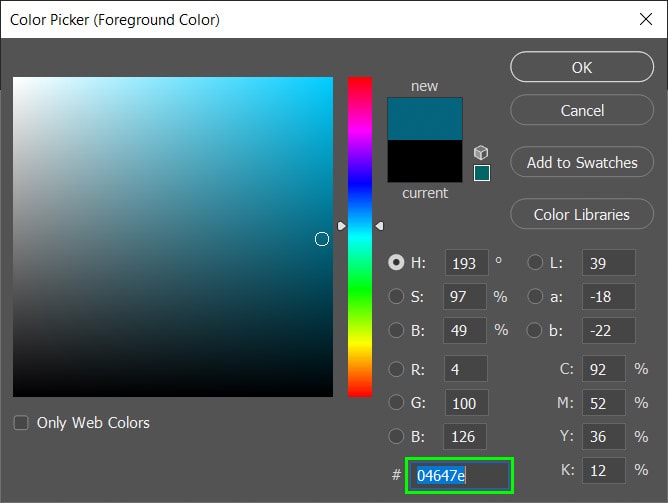668x503 pixels.
Task: Open Color Libraries
Action: tap(582, 214)
